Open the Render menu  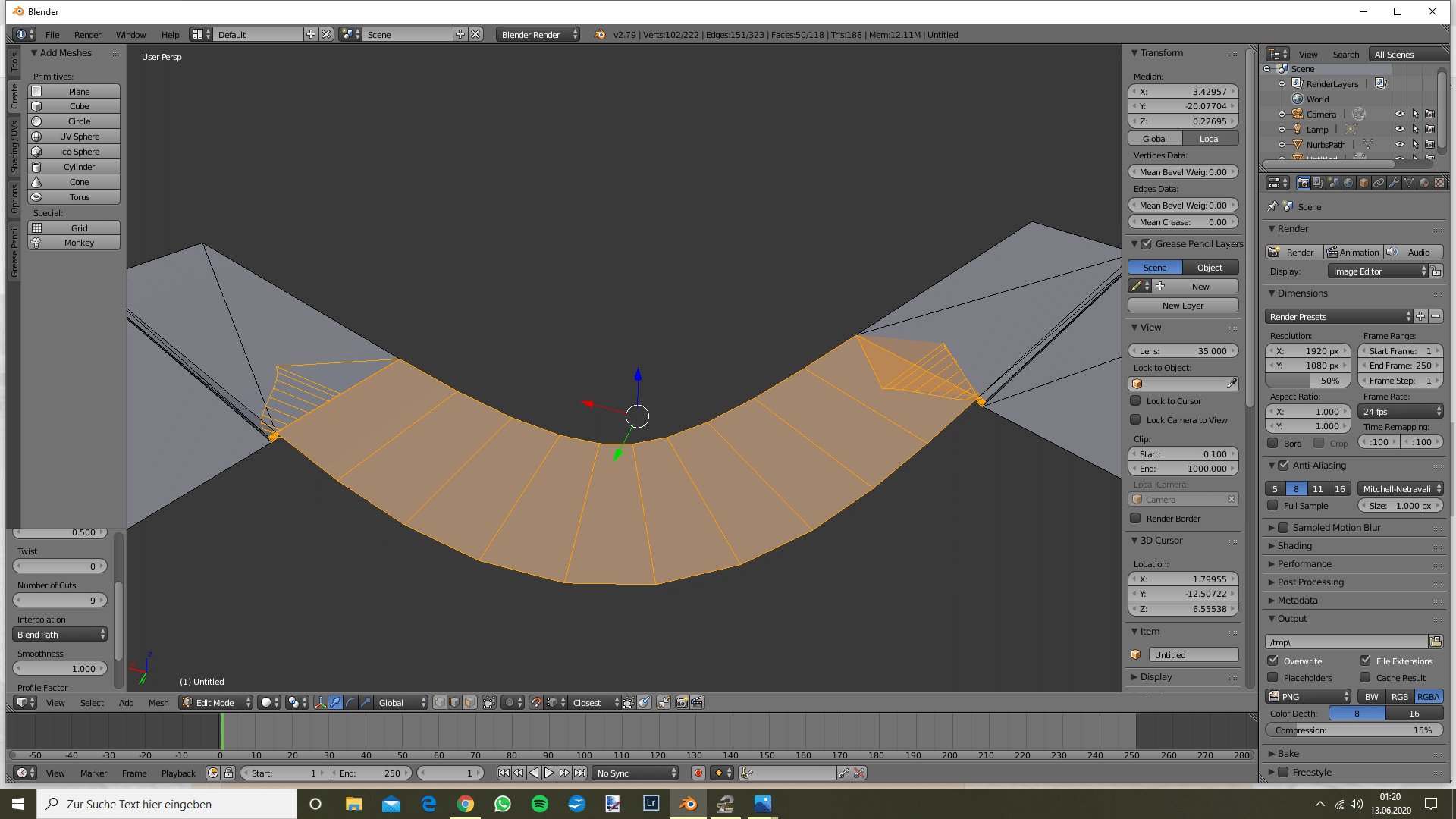pos(87,35)
